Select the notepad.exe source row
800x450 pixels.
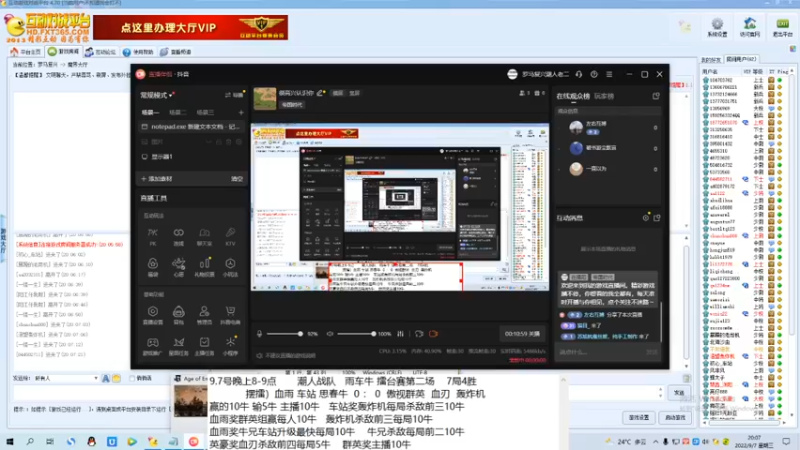[192, 127]
